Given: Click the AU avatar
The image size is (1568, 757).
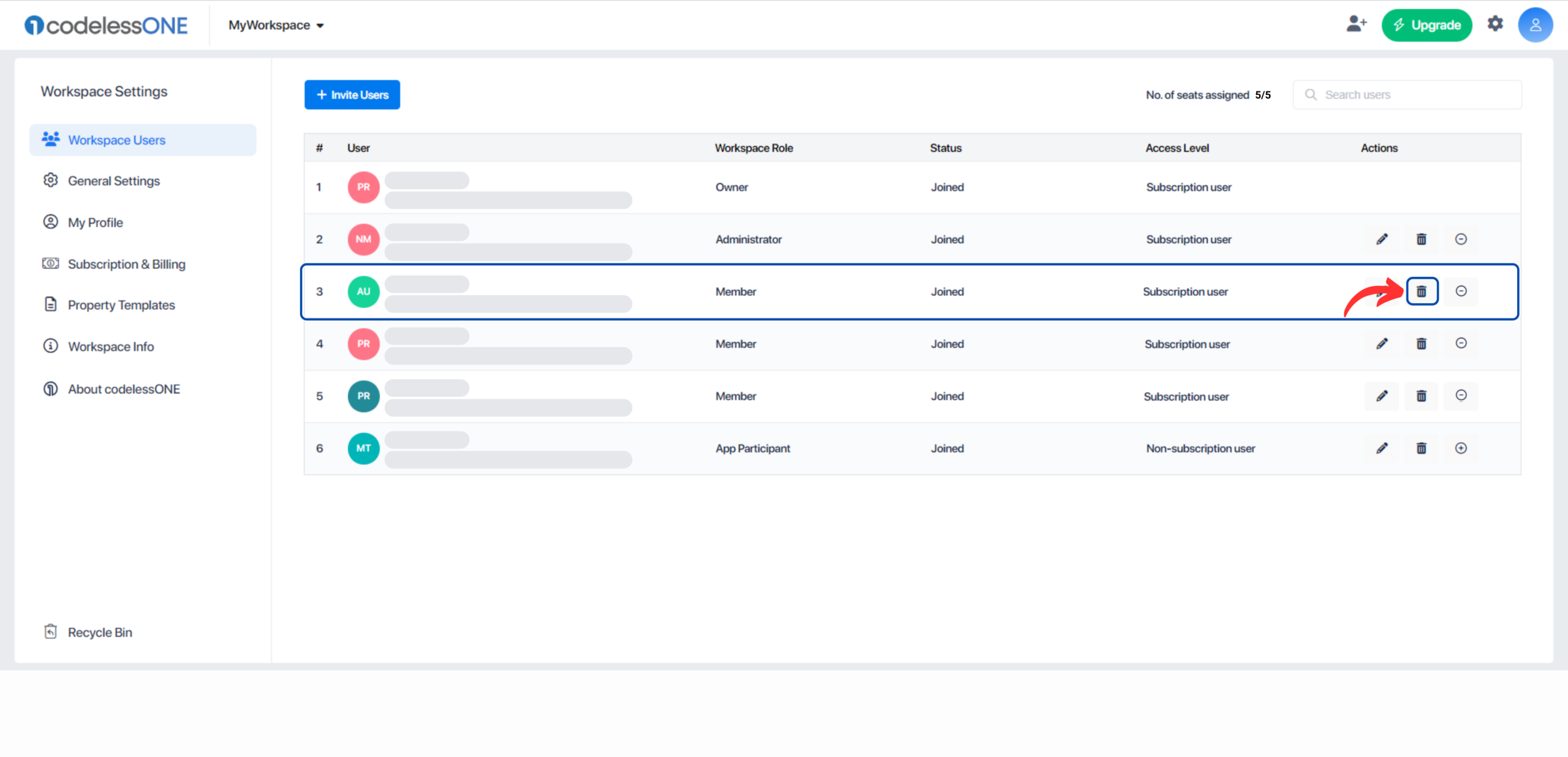Looking at the screenshot, I should click(364, 292).
